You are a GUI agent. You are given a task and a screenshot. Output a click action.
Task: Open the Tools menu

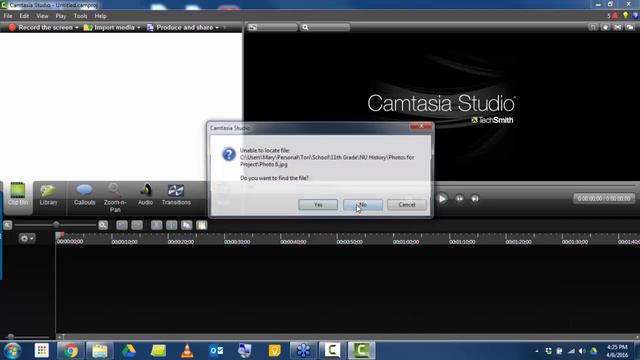click(x=80, y=16)
